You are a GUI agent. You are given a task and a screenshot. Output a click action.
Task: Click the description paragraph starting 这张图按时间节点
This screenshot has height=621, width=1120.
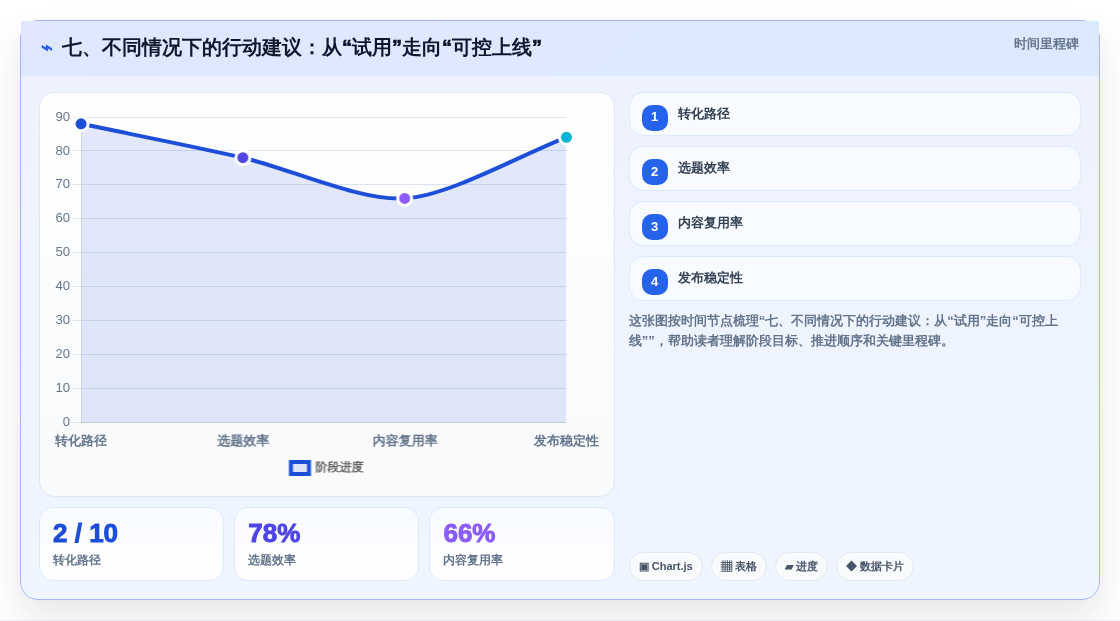pos(843,331)
